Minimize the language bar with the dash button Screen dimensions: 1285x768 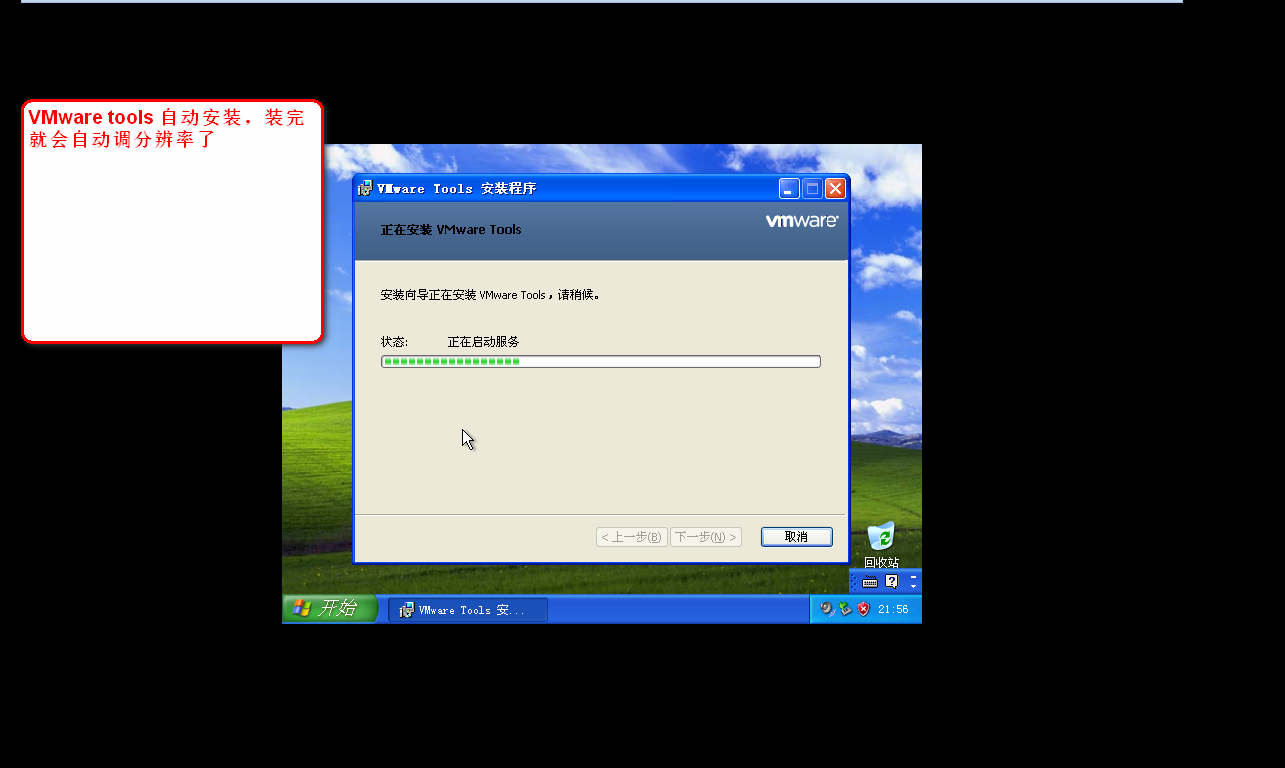click(x=913, y=577)
